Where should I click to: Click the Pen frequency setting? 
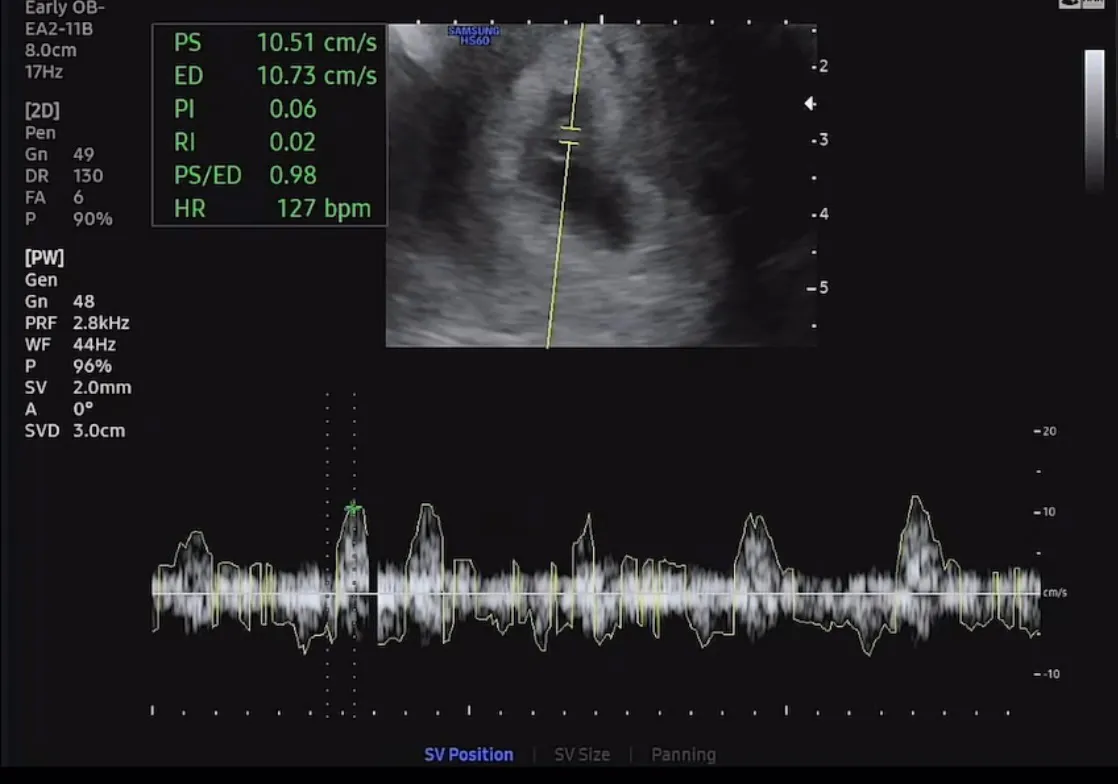pos(40,133)
